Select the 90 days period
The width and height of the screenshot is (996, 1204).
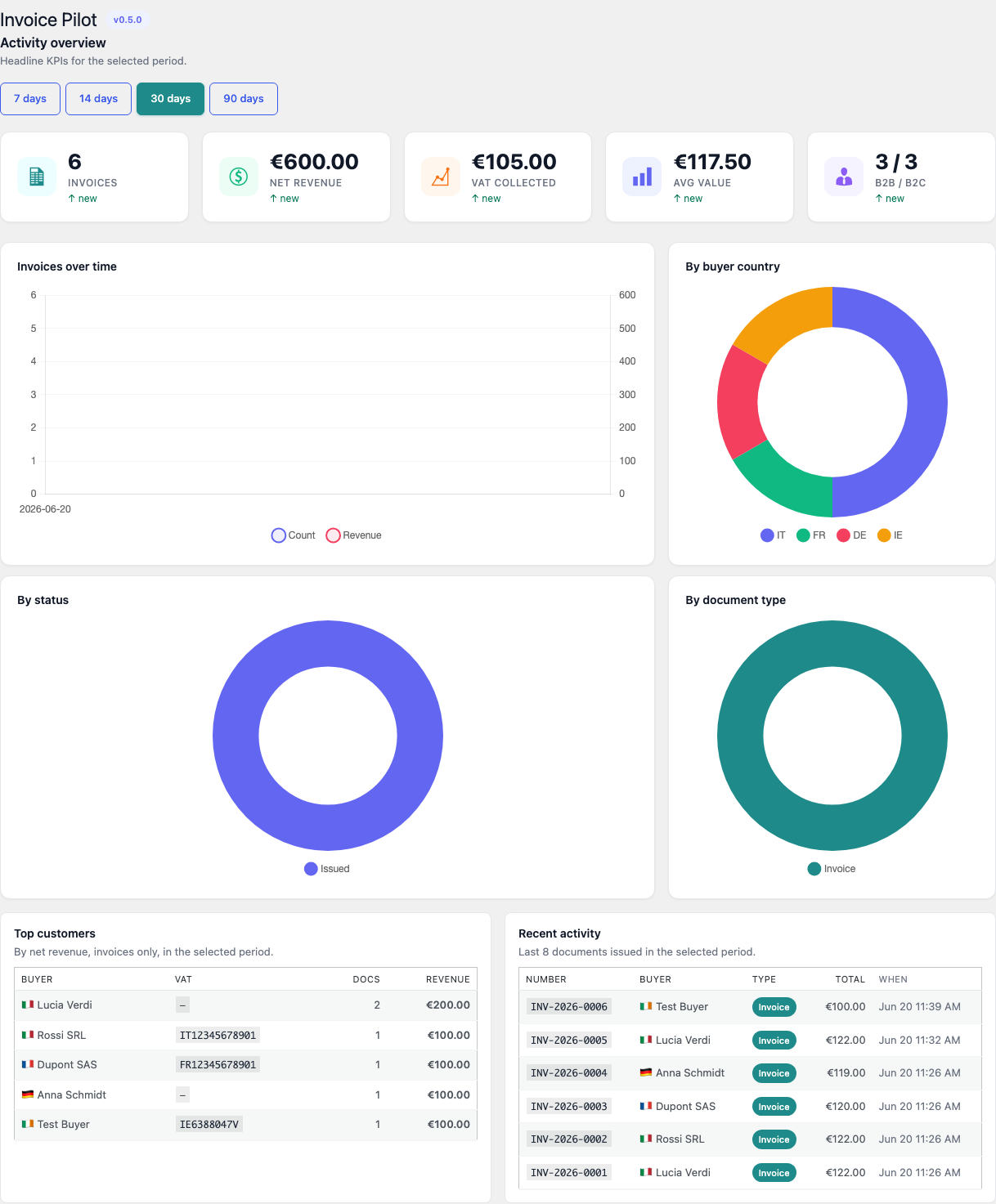coord(244,99)
